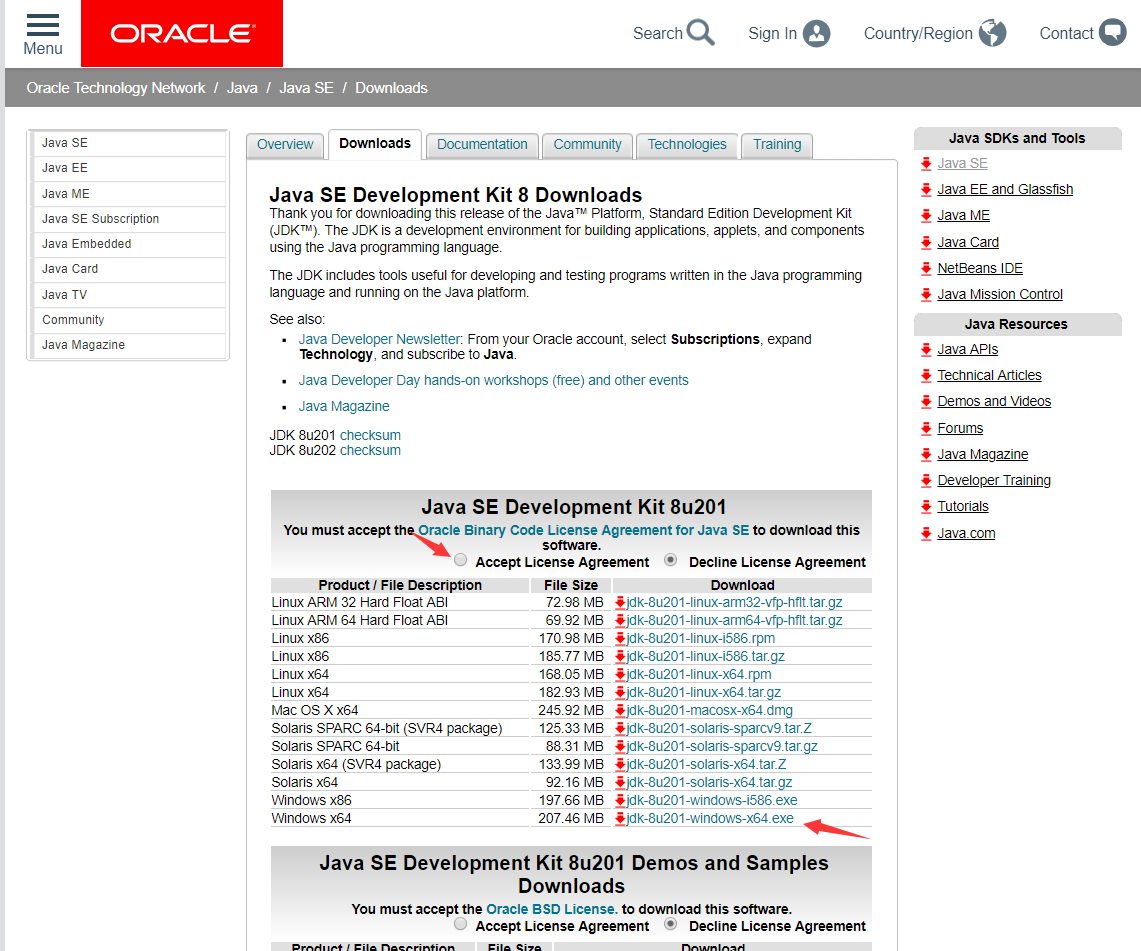Click the Country/Region globe icon
Image resolution: width=1141 pixels, height=951 pixels.
pos(993,33)
